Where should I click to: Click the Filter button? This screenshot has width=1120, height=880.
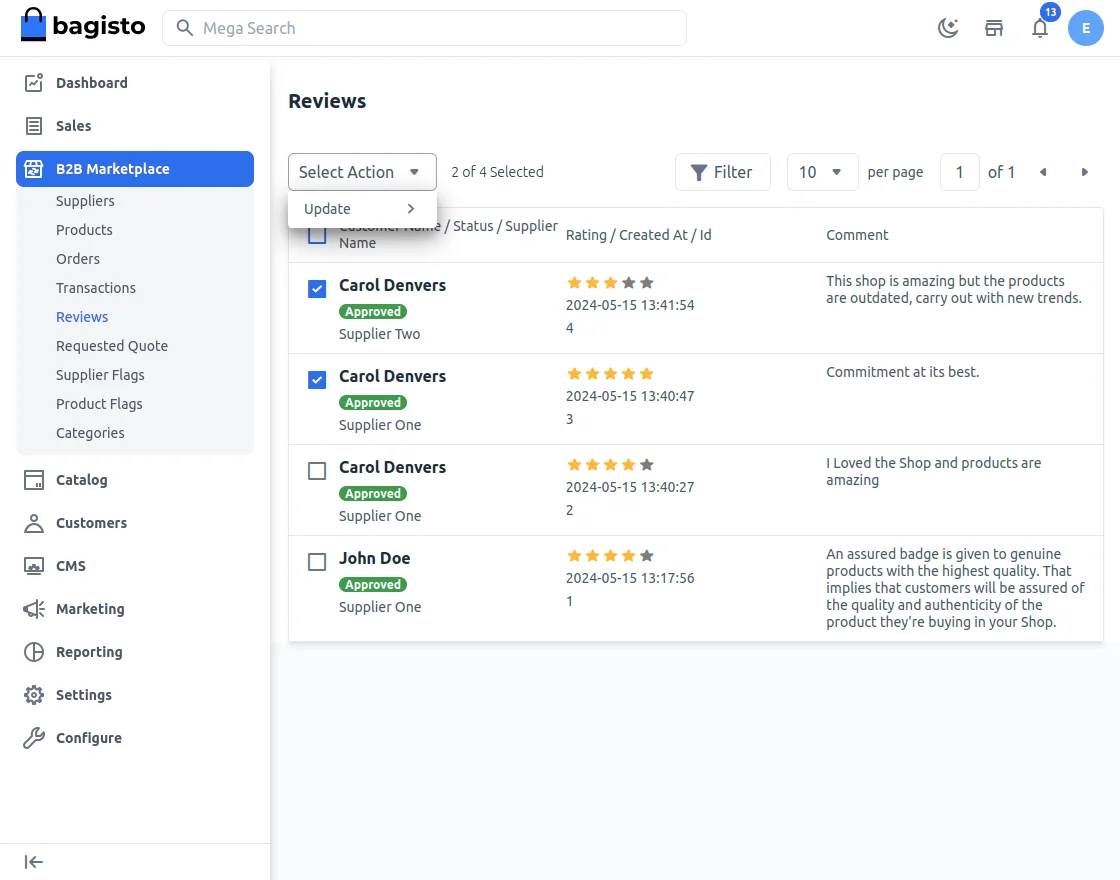click(x=722, y=172)
